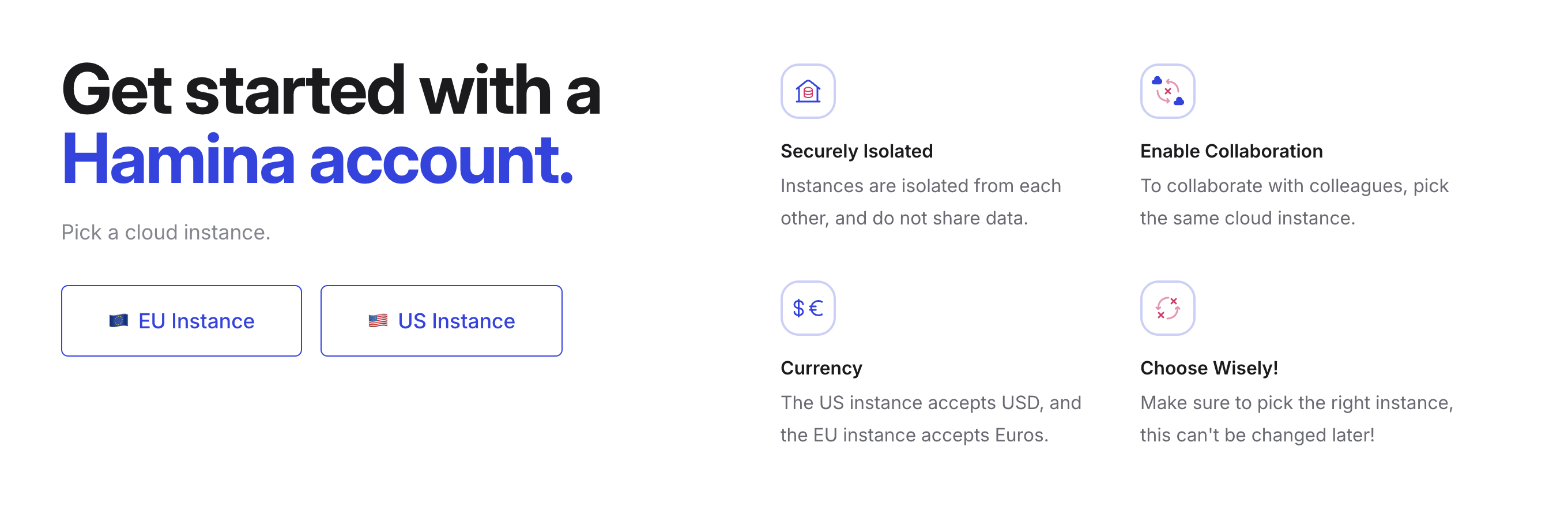Click the dollar and euro Currency icon

coord(808,308)
